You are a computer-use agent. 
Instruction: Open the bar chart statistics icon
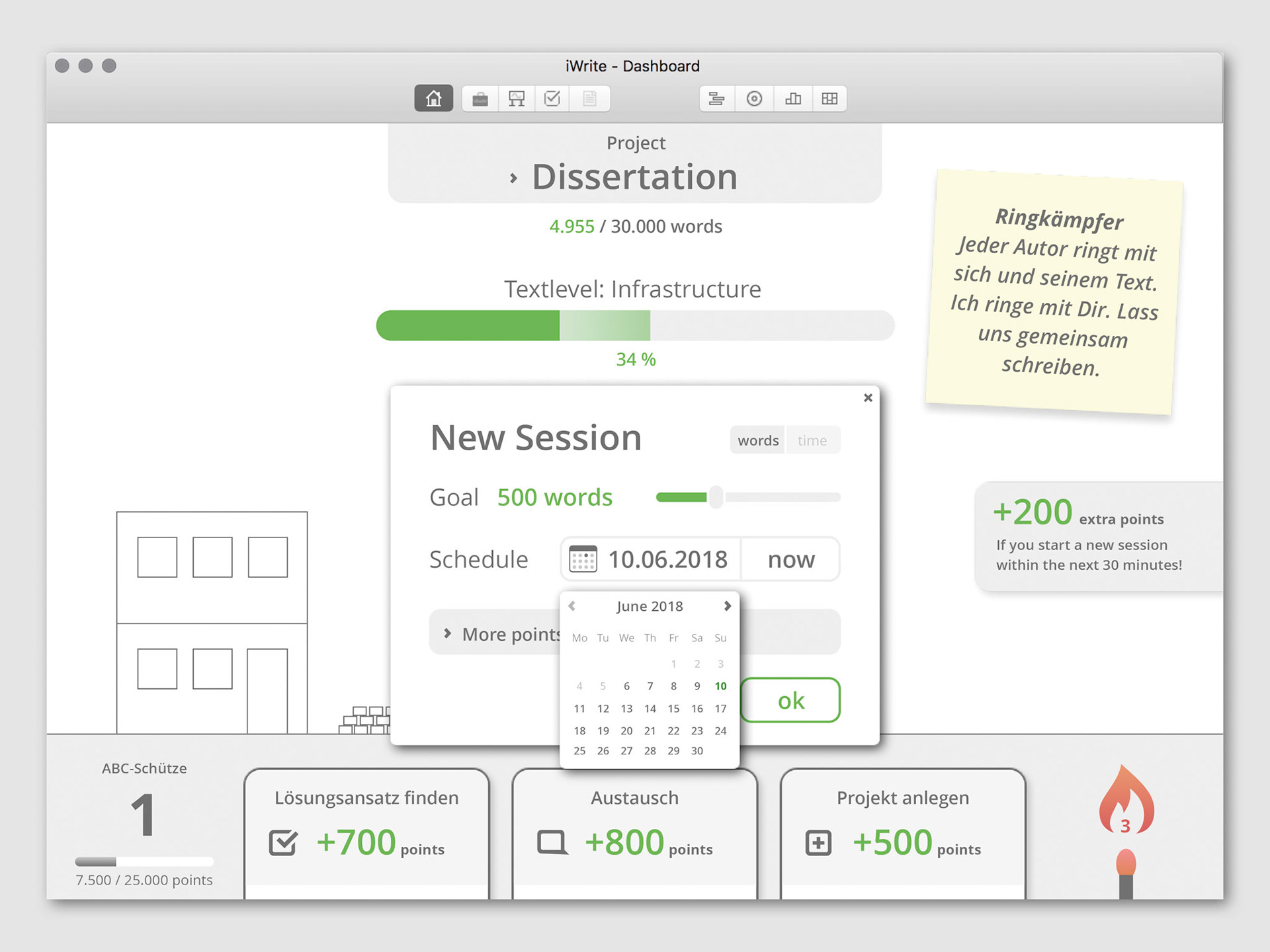[792, 99]
